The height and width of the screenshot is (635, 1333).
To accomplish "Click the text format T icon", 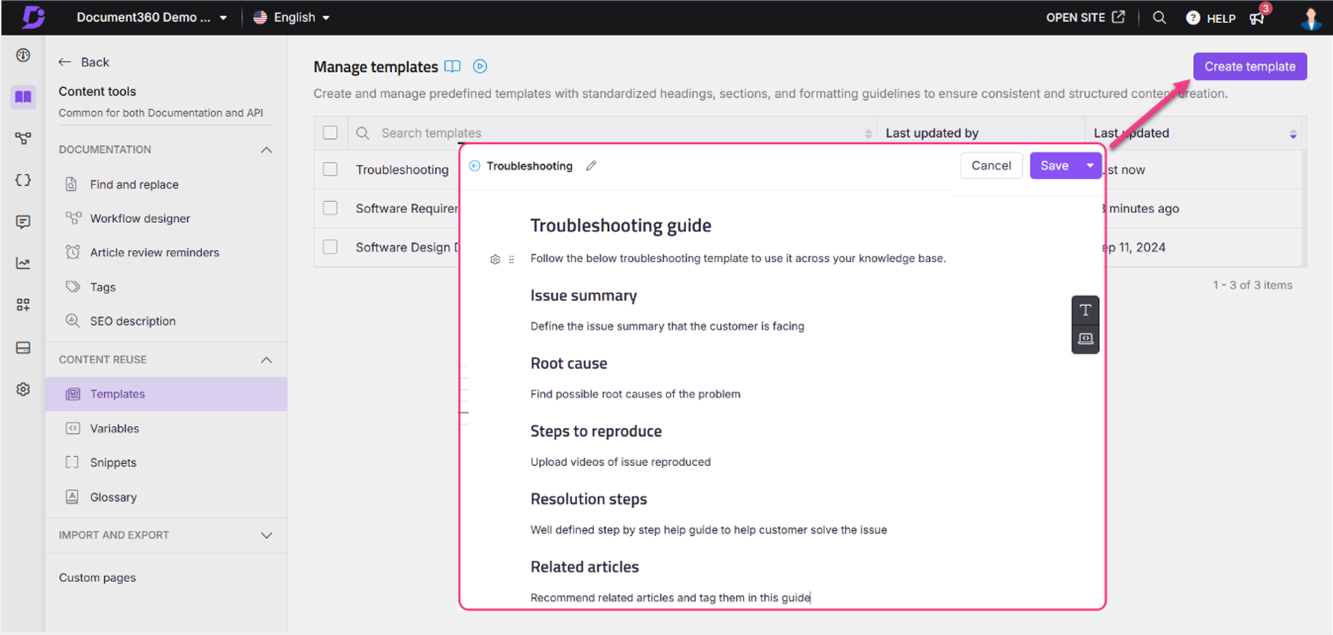I will click(1085, 310).
